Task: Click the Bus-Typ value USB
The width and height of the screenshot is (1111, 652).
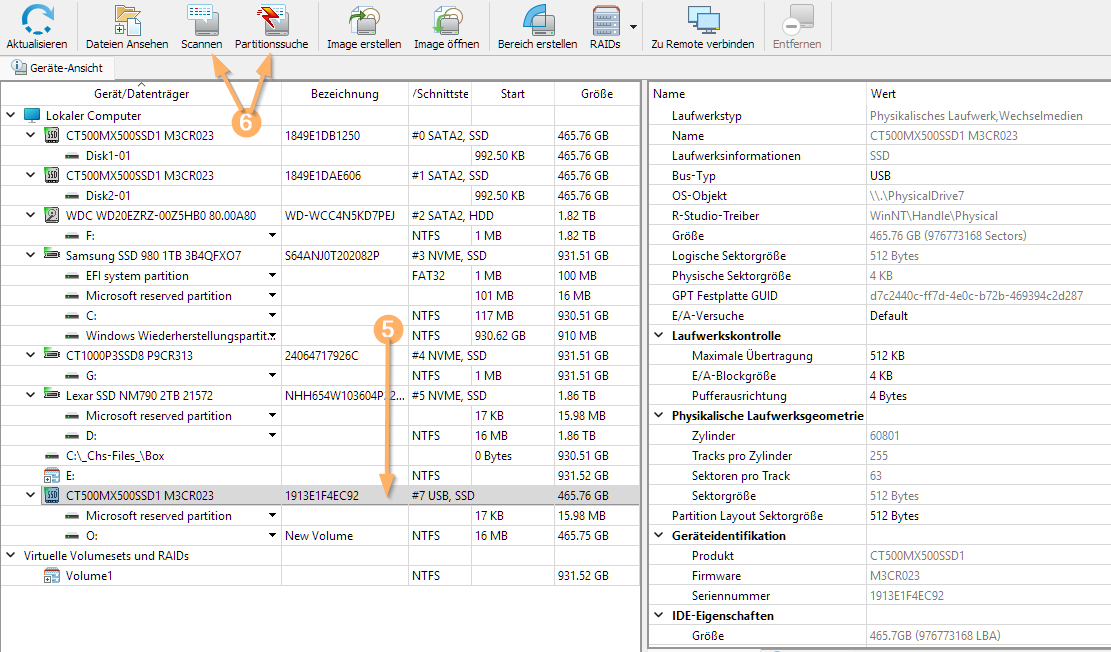Action: [x=880, y=176]
